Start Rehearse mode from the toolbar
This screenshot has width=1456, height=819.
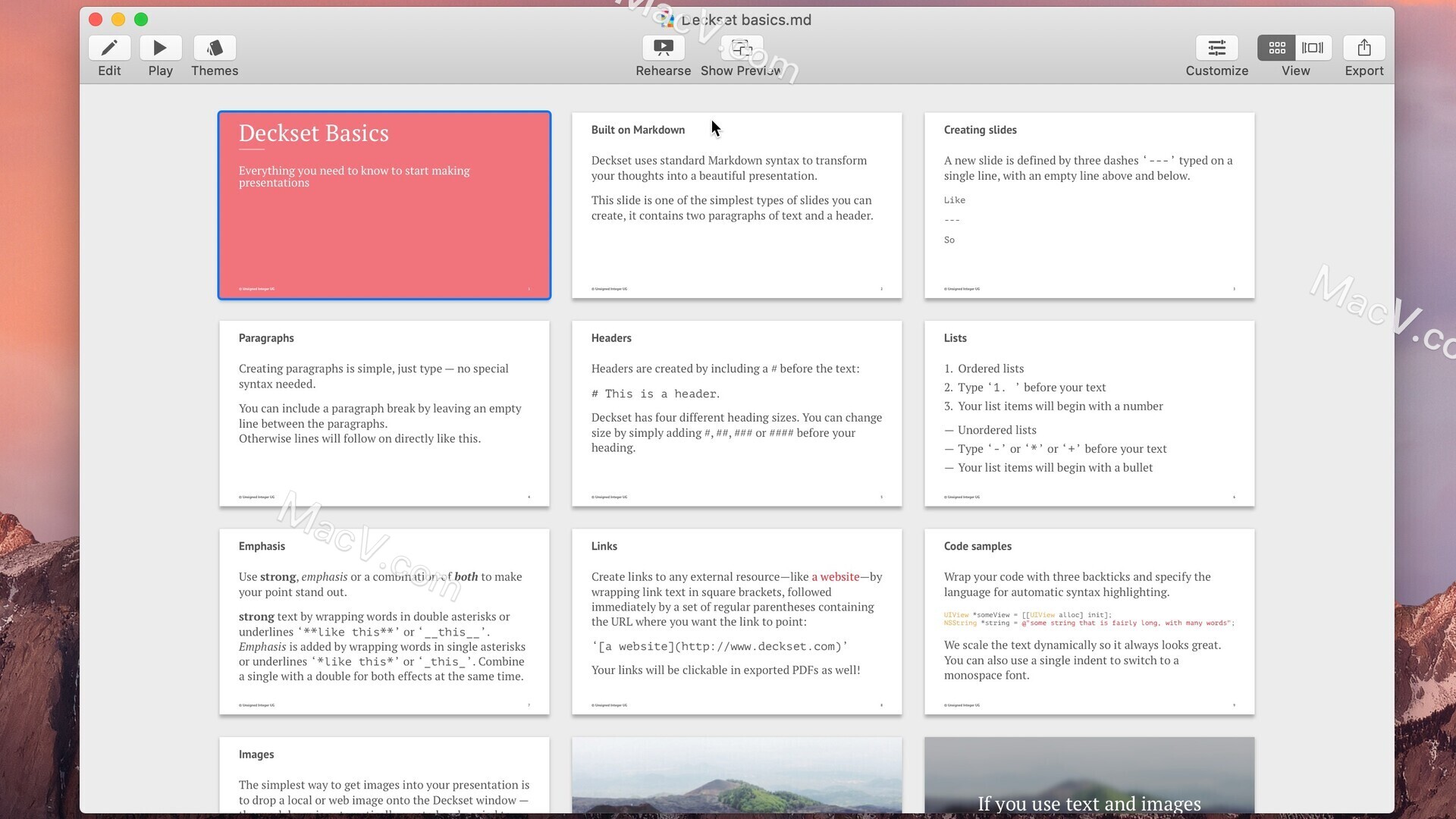click(x=663, y=47)
